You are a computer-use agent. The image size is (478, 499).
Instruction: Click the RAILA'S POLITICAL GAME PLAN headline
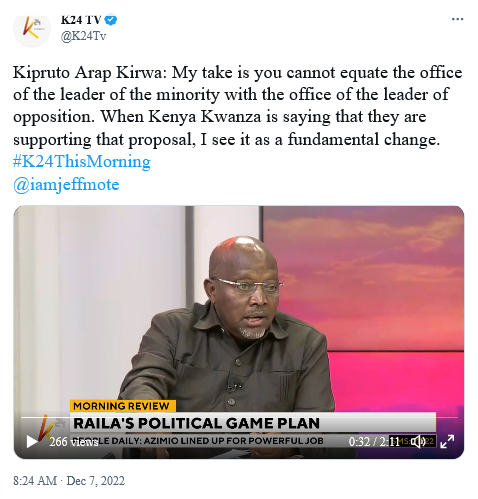coord(197,423)
